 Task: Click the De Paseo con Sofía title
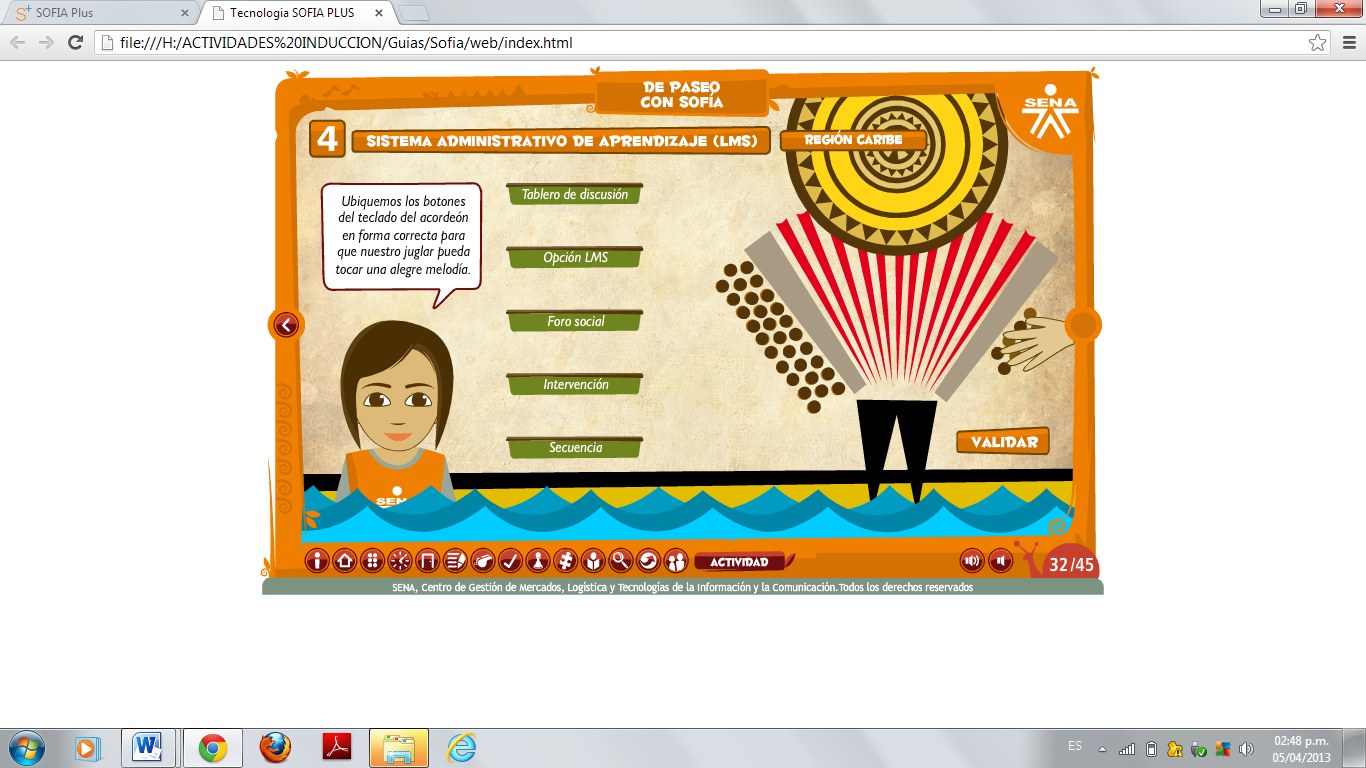pos(682,94)
